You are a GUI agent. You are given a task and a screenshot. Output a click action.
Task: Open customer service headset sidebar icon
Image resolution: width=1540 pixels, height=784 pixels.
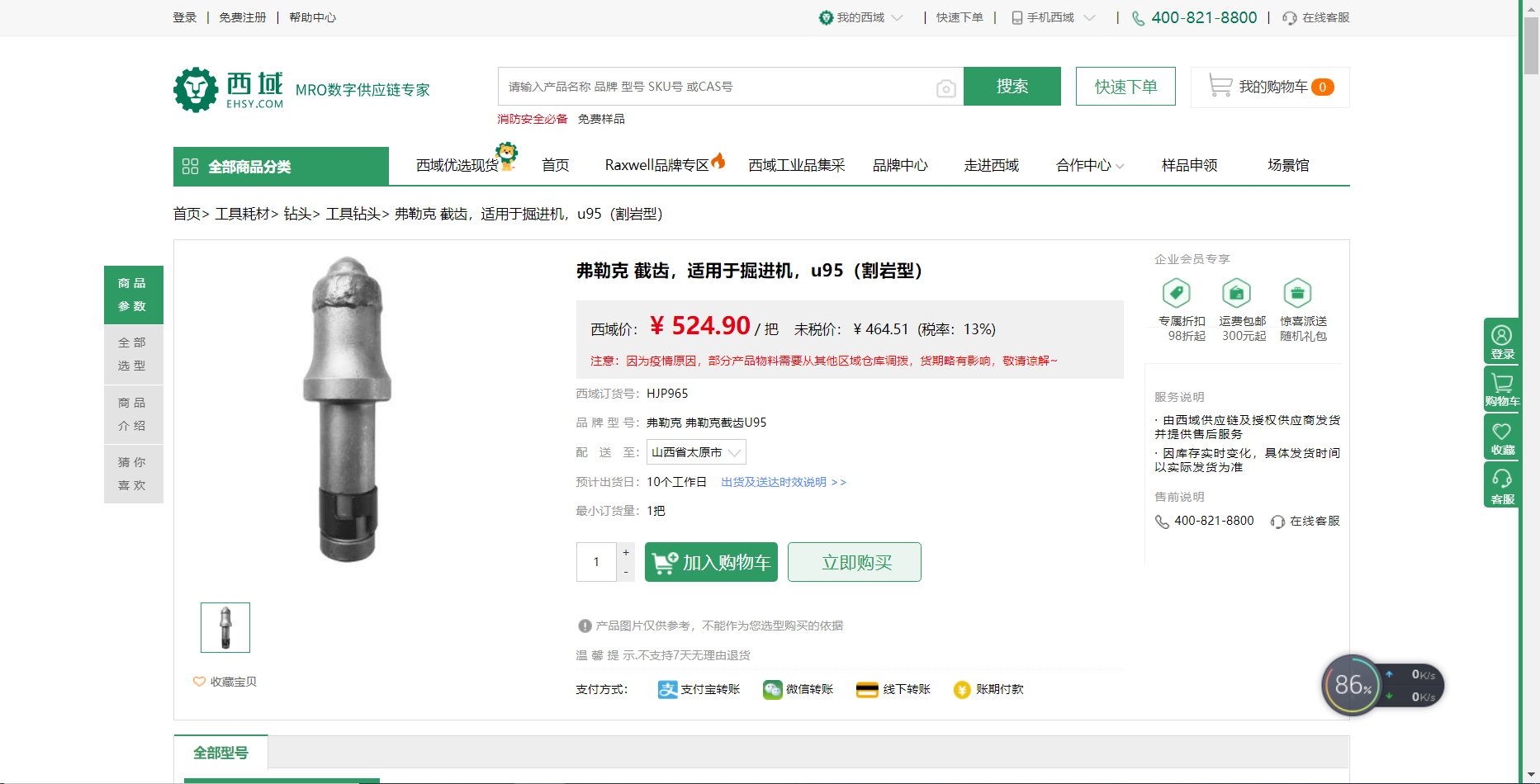1501,484
